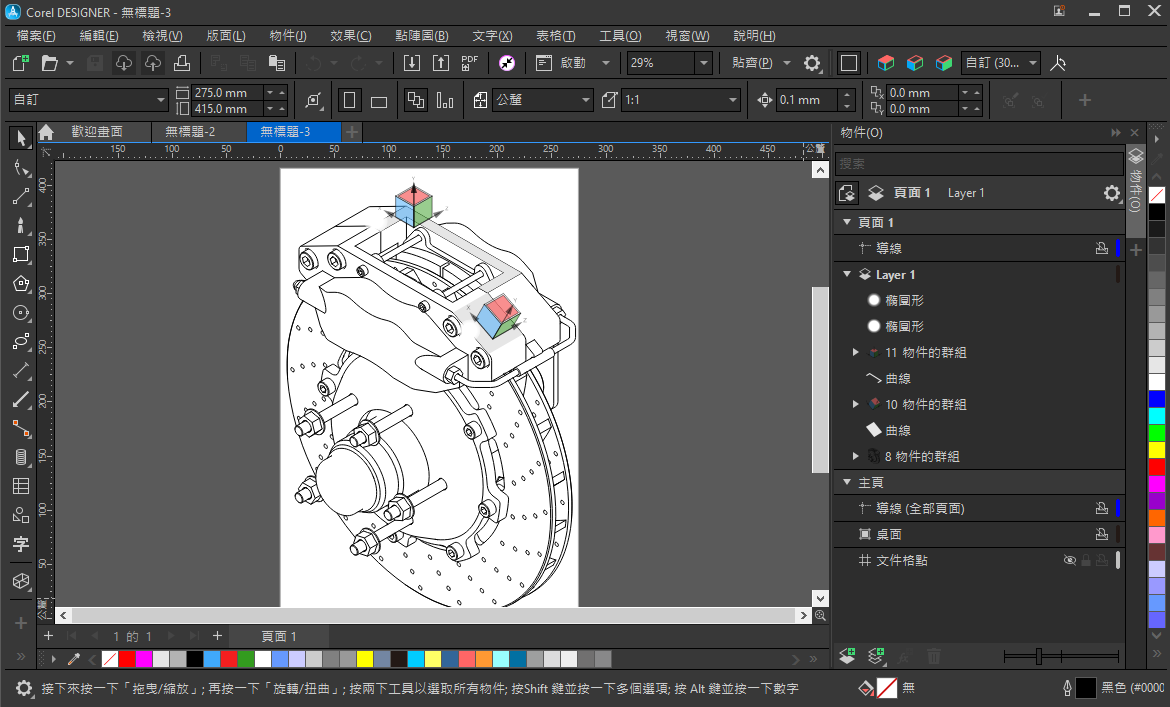
Task: Open the 效果(C) menu
Action: pos(350,36)
